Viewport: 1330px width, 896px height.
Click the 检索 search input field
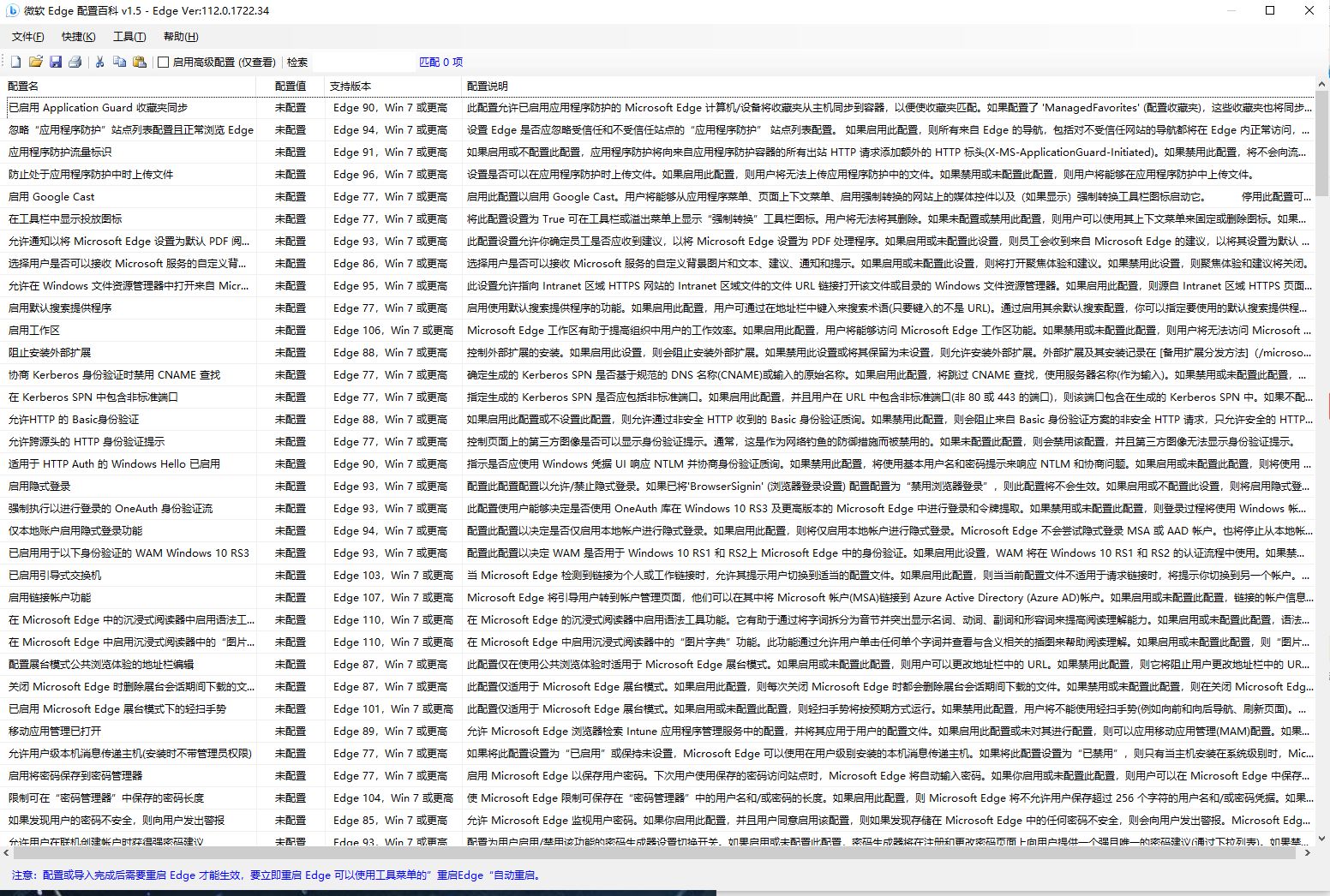362,62
